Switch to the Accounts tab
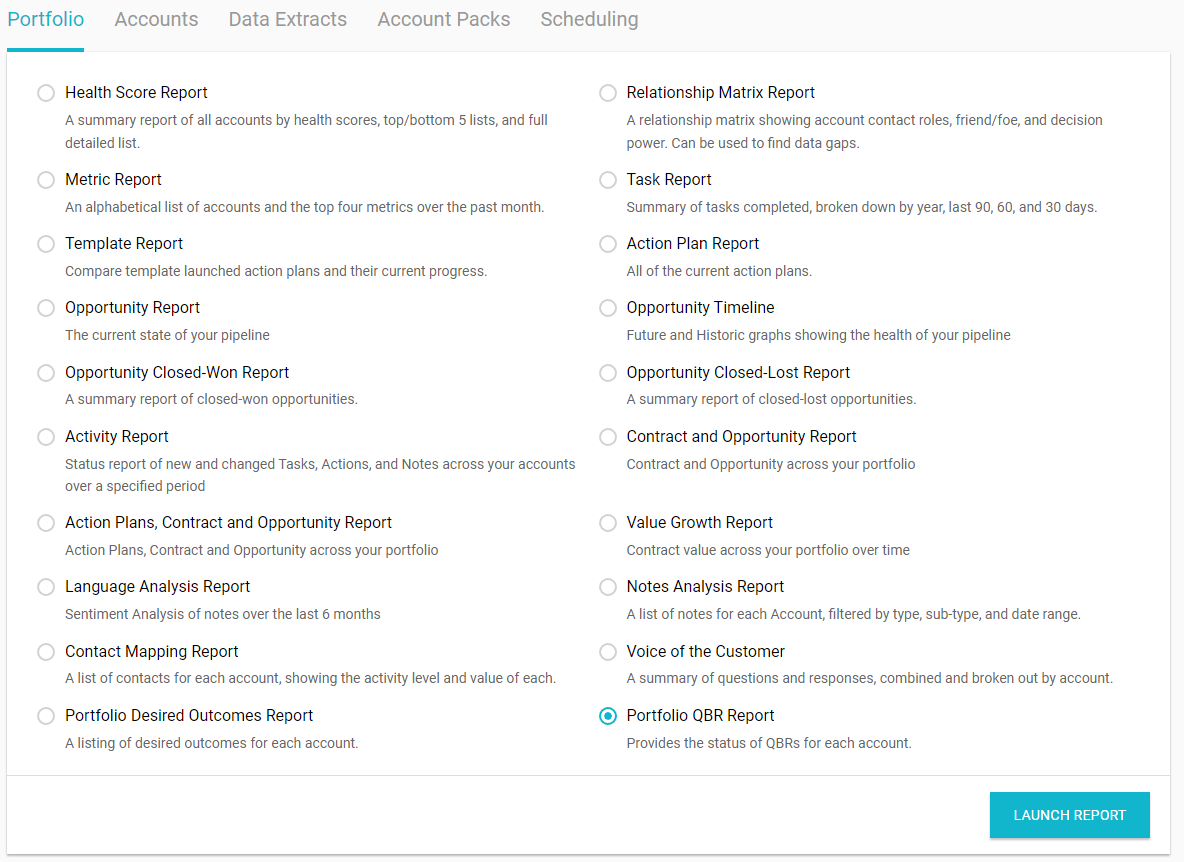This screenshot has height=862, width=1184. click(x=156, y=20)
